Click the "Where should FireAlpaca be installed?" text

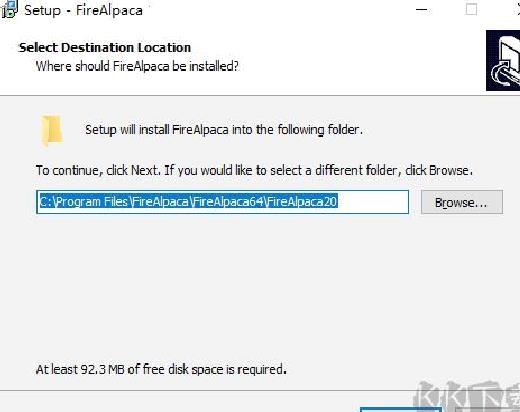[x=137, y=66]
